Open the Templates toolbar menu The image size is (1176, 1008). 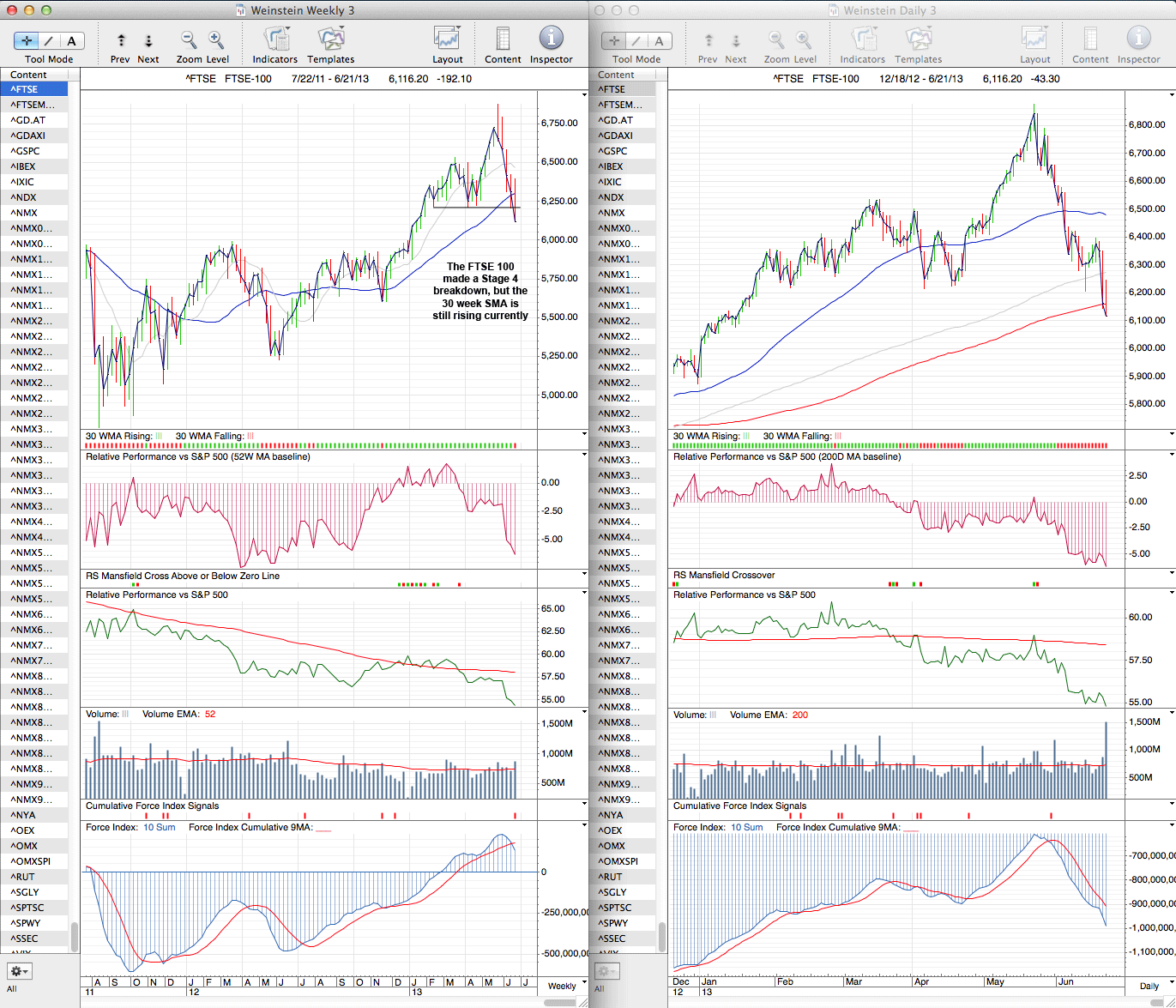(x=330, y=40)
